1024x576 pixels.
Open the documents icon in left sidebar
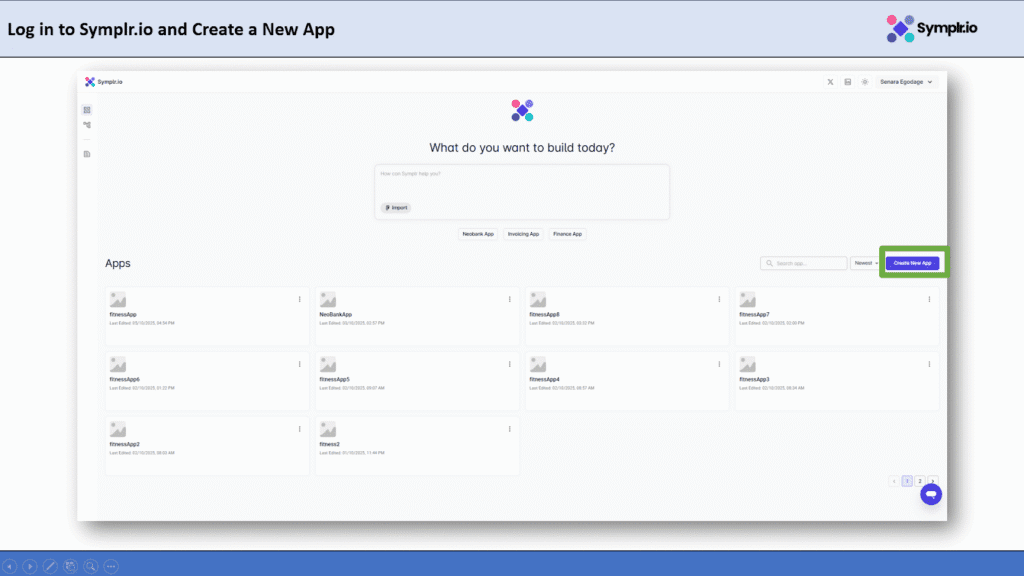pos(87,154)
